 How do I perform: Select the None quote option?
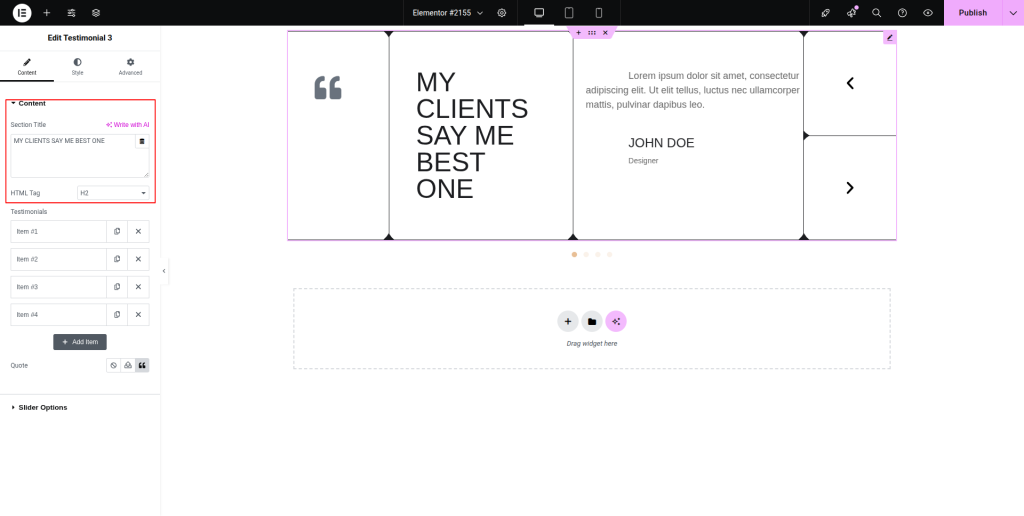click(114, 365)
